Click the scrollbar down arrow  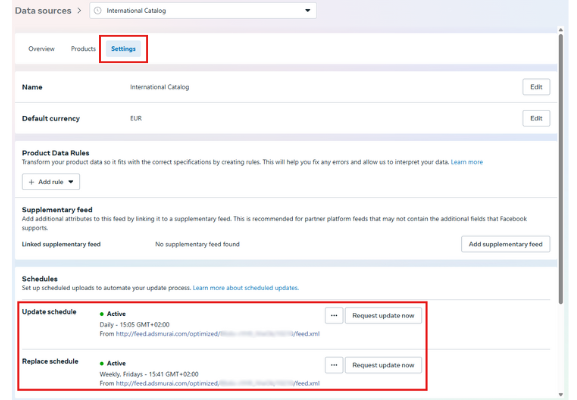tap(560, 394)
